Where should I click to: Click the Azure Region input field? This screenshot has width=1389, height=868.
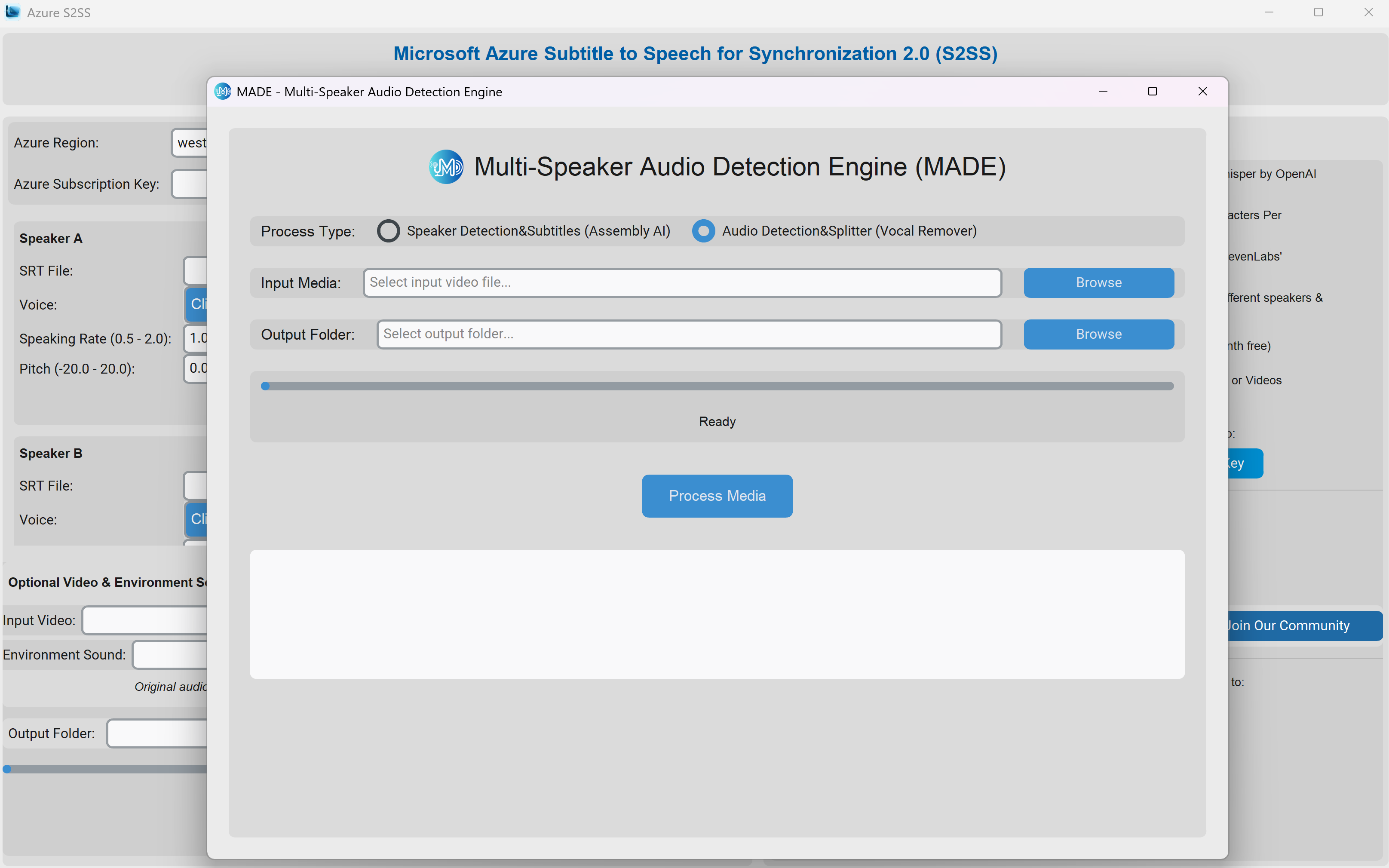pyautogui.click(x=190, y=143)
